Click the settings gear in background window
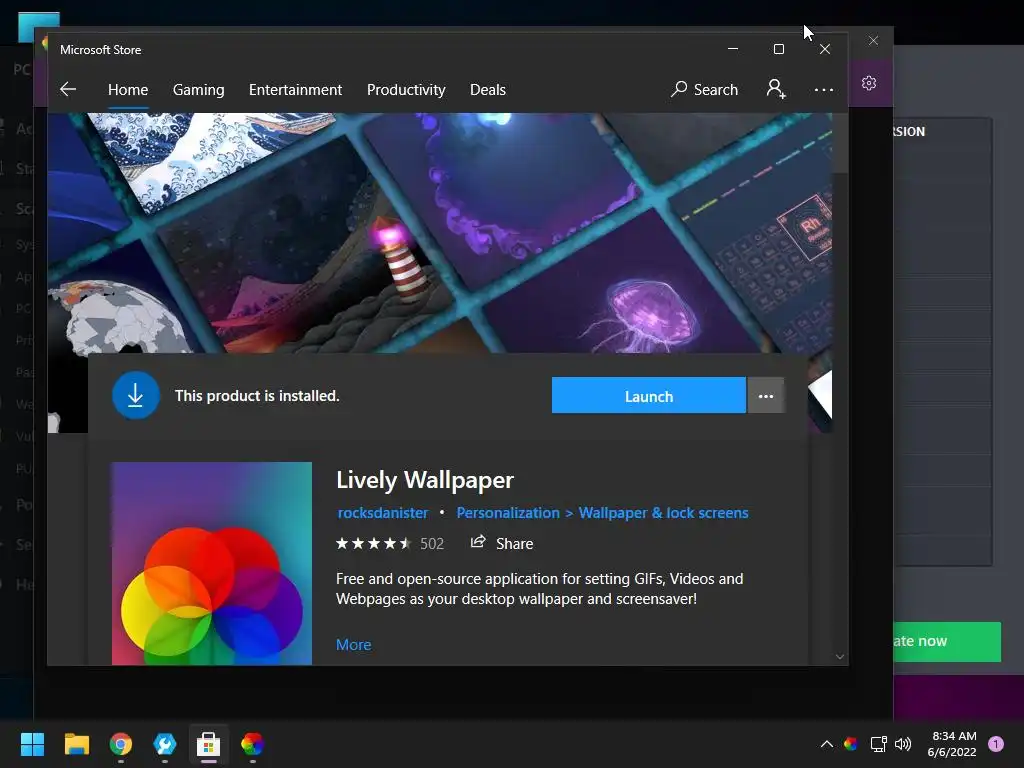1024x768 pixels. (869, 83)
